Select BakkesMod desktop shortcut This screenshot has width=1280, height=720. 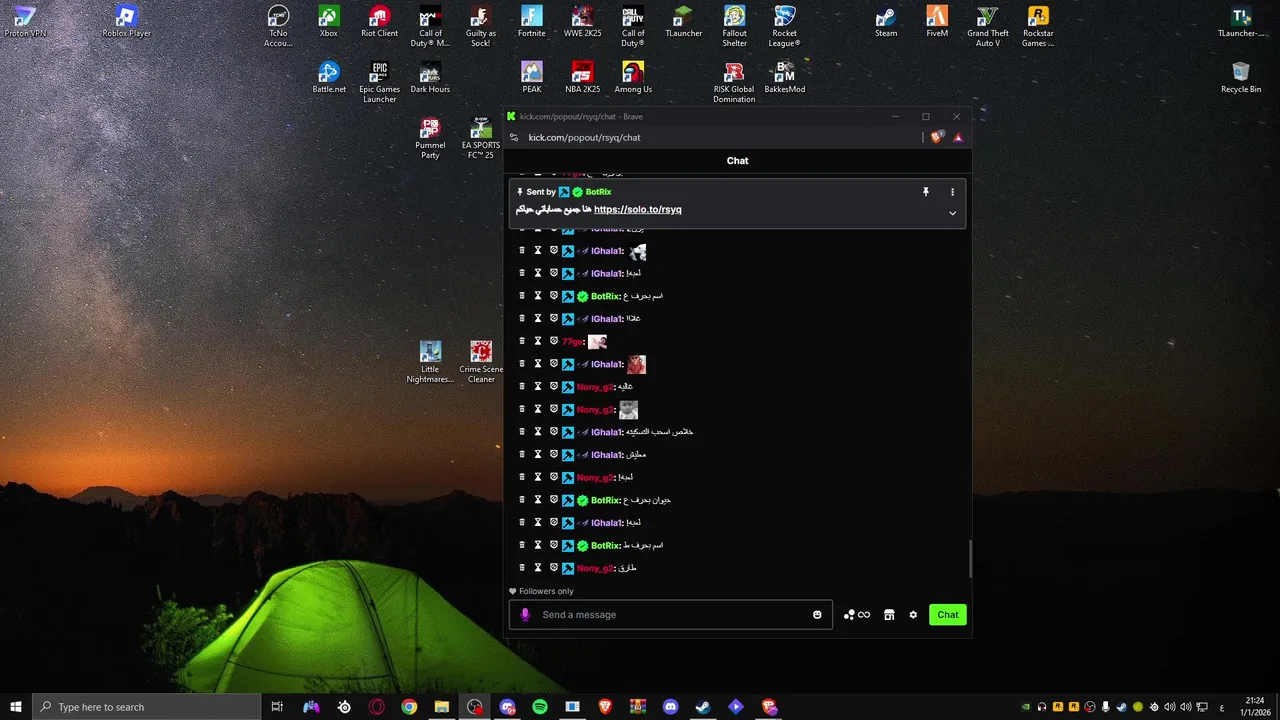[x=785, y=78]
